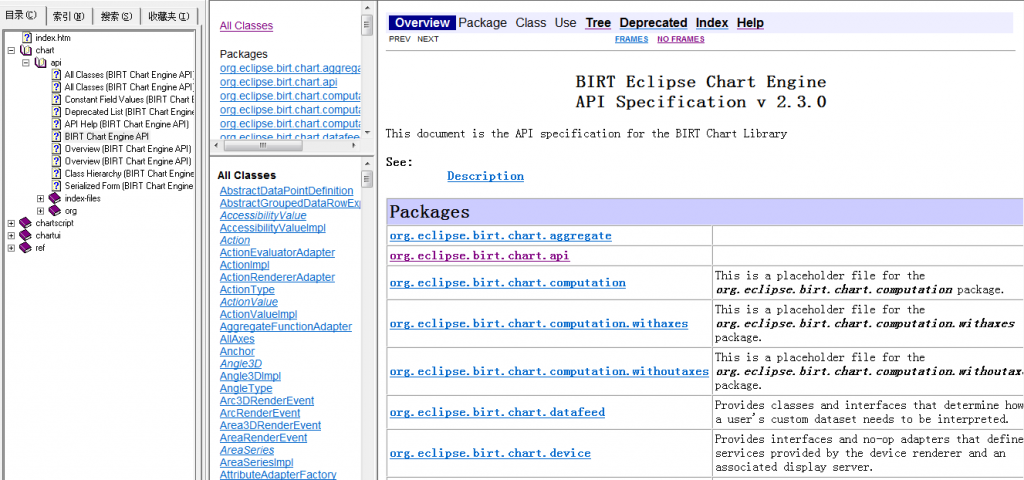
Task: Click the closed book icon for chartscript
Action: click(25, 223)
